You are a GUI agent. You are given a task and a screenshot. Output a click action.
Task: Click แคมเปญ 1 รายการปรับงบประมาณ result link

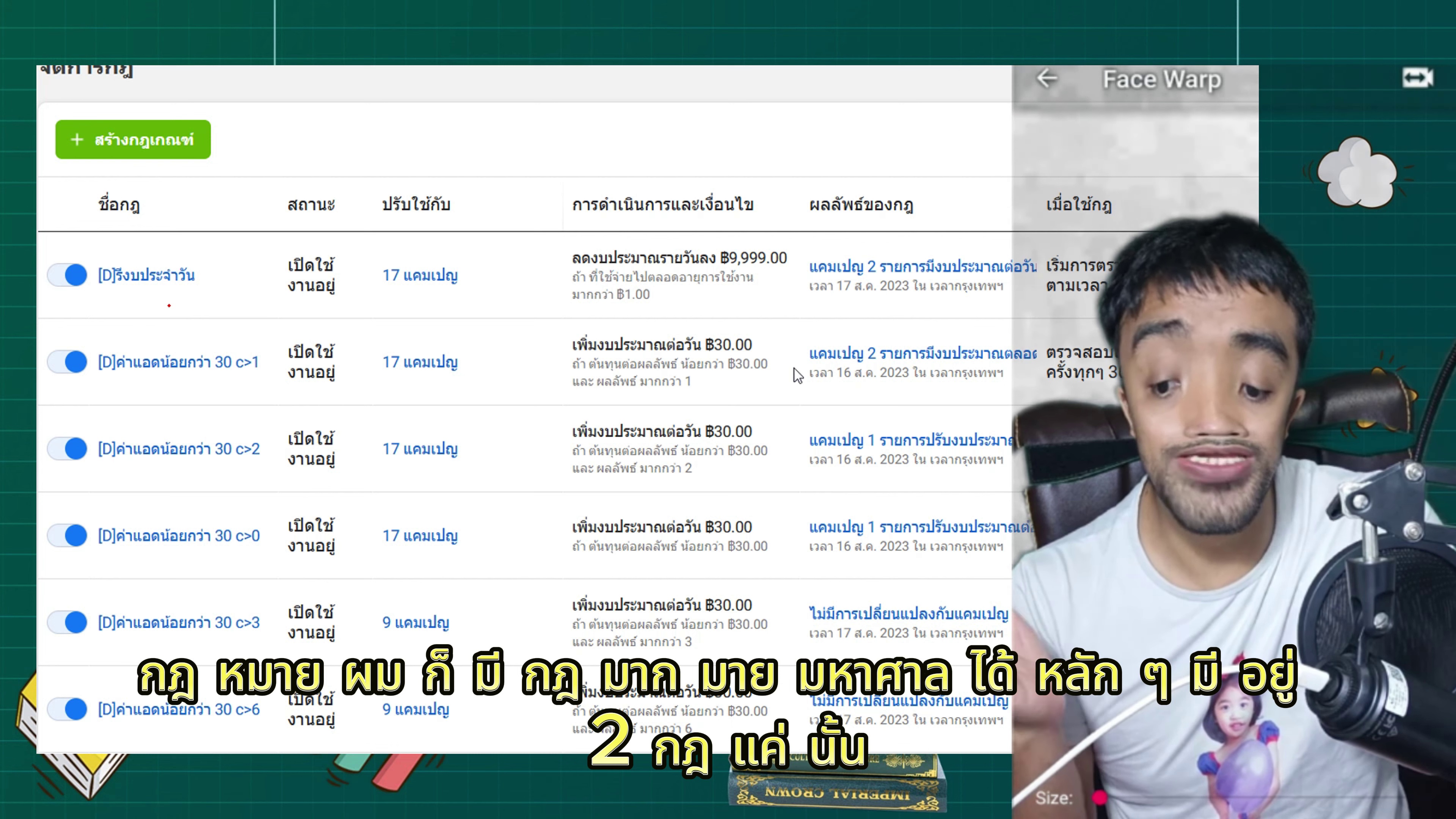[x=916, y=440]
